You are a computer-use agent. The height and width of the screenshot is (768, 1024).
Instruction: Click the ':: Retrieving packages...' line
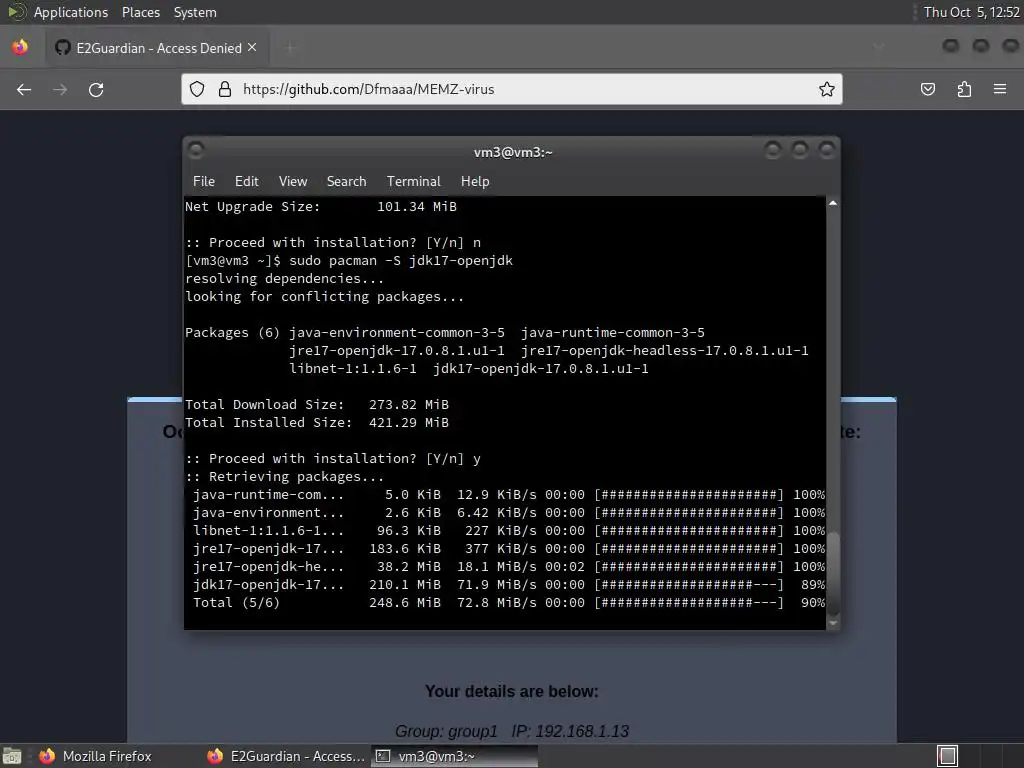click(x=284, y=477)
